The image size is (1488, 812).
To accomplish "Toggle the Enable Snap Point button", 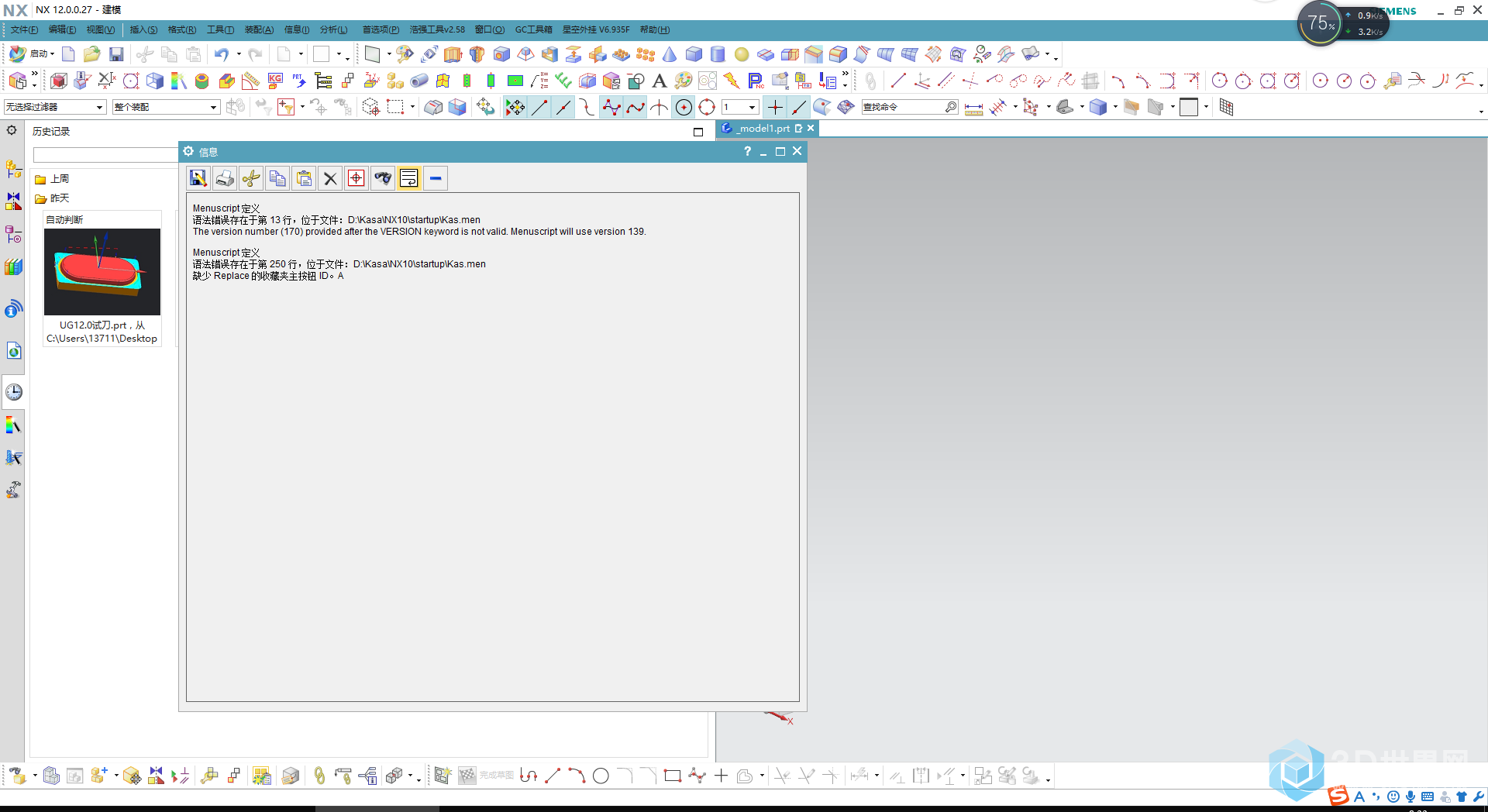I will click(515, 108).
